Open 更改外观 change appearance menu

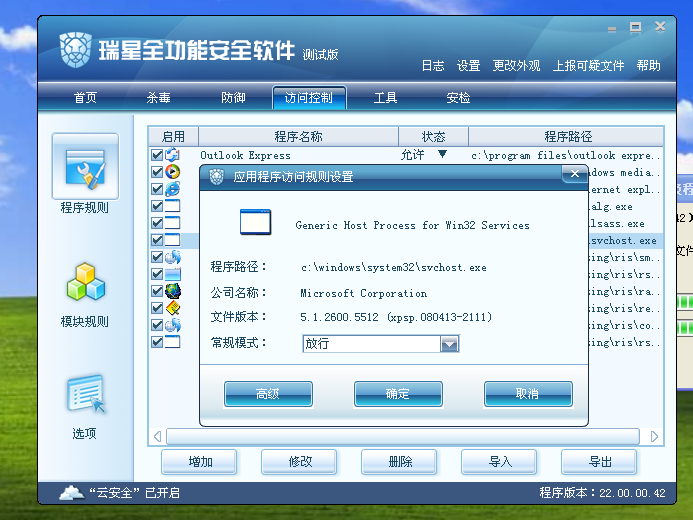coord(517,66)
